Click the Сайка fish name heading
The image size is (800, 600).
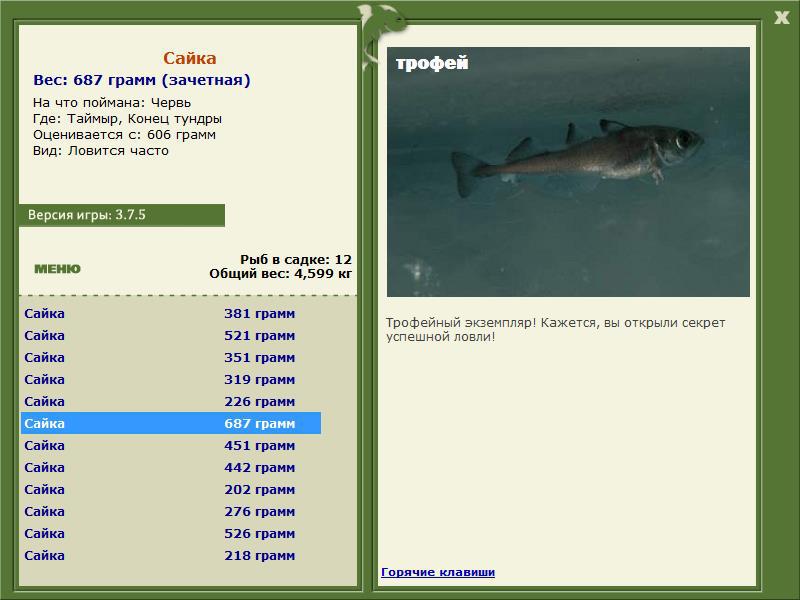click(x=190, y=58)
